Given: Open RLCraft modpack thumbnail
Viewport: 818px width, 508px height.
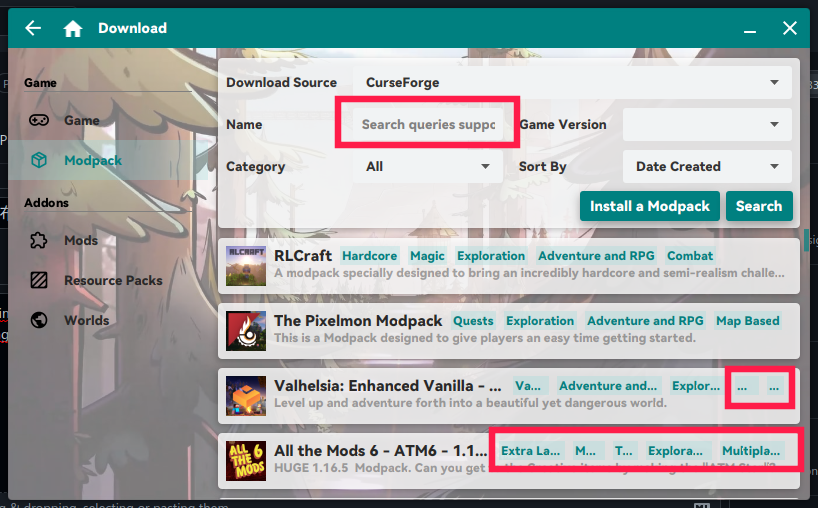Looking at the screenshot, I should [246, 266].
